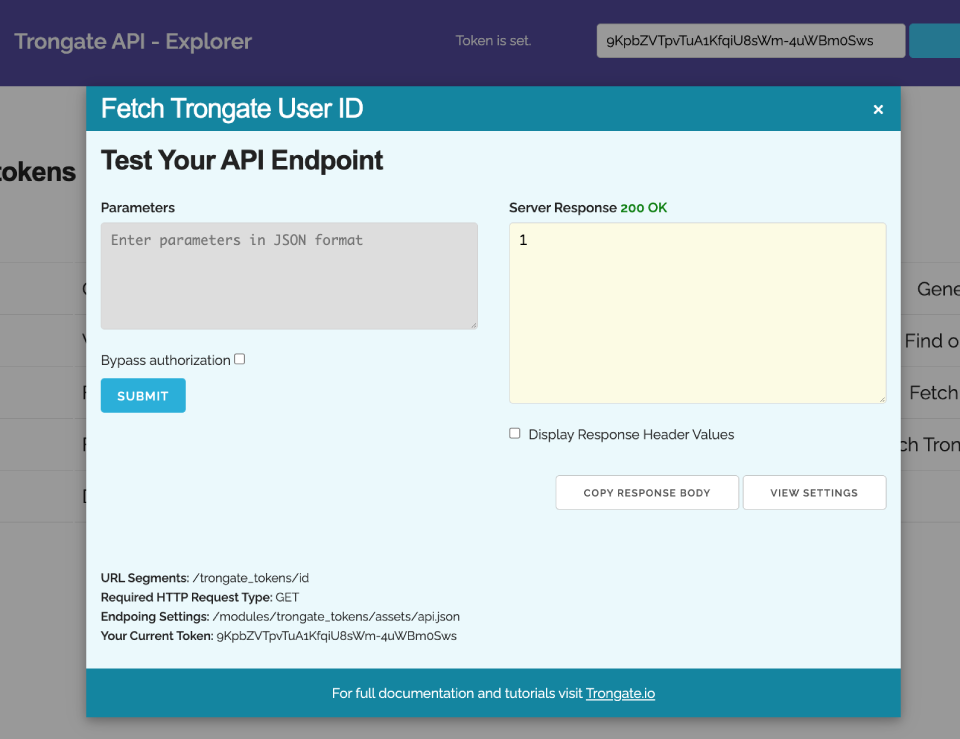
Task: Toggle the Bypass authorization checkbox
Action: (239, 359)
